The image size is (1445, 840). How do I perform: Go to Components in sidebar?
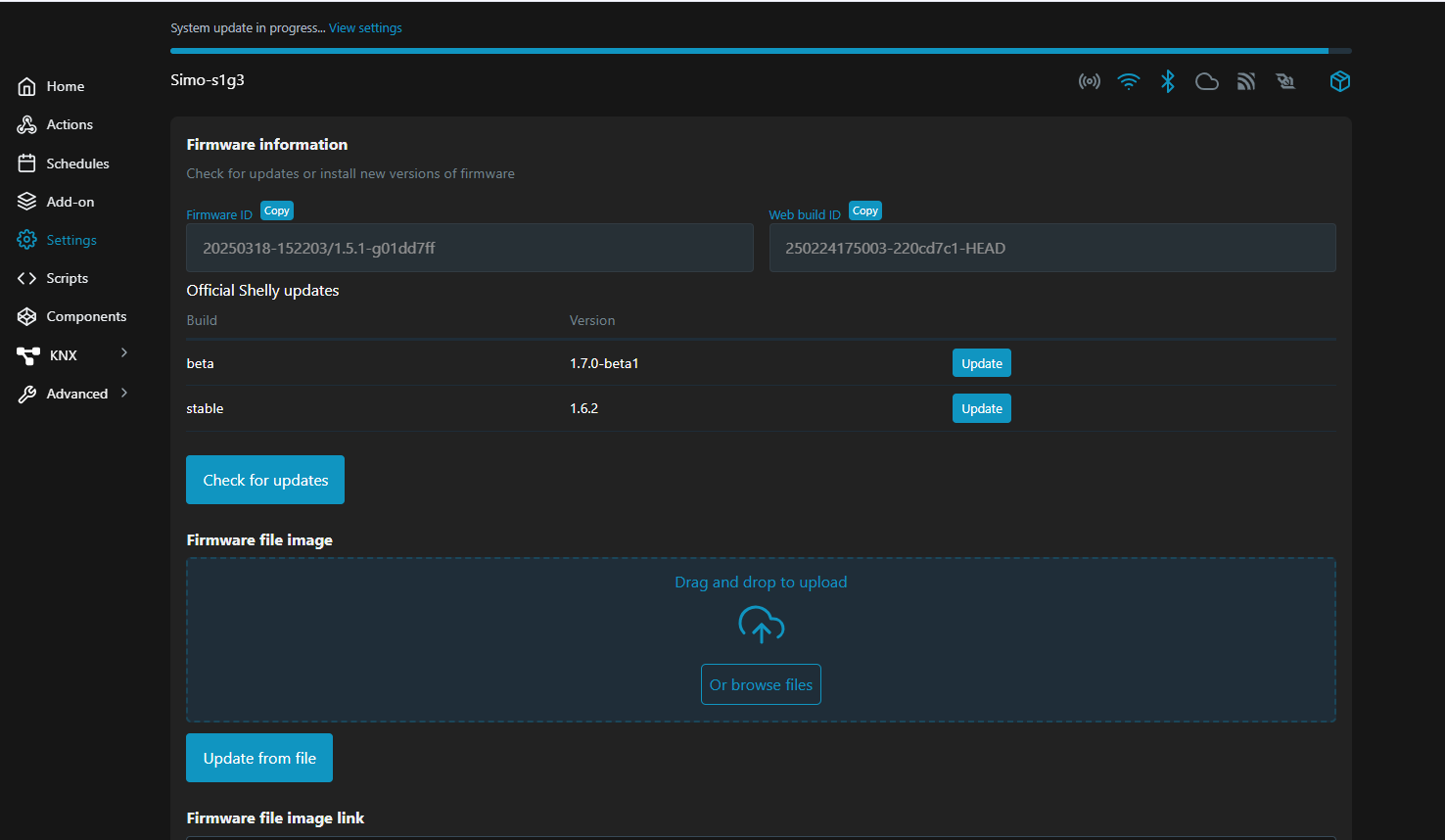pos(86,316)
